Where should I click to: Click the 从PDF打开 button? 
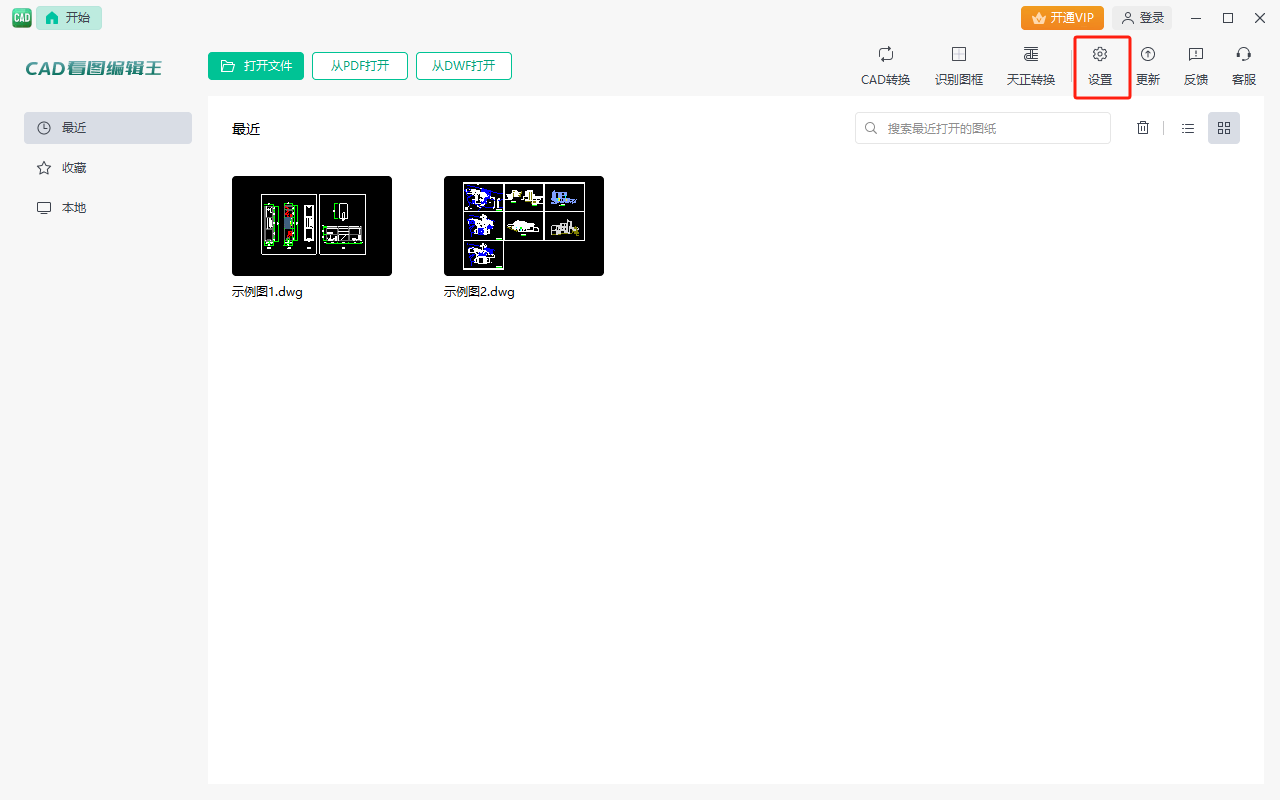click(360, 66)
